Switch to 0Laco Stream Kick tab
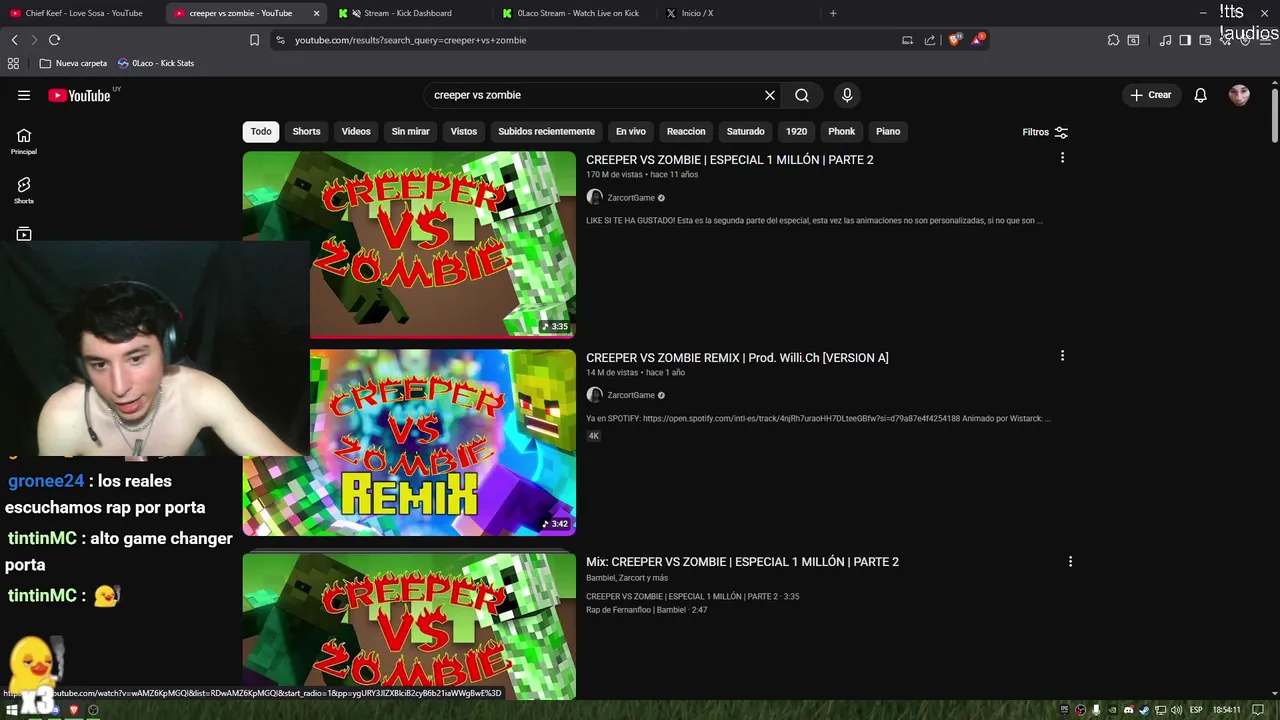Image resolution: width=1280 pixels, height=720 pixels. point(578,13)
